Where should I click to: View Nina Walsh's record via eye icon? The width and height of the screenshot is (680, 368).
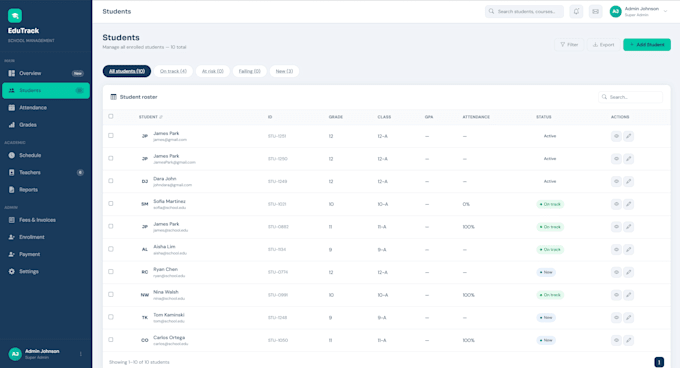coord(616,295)
